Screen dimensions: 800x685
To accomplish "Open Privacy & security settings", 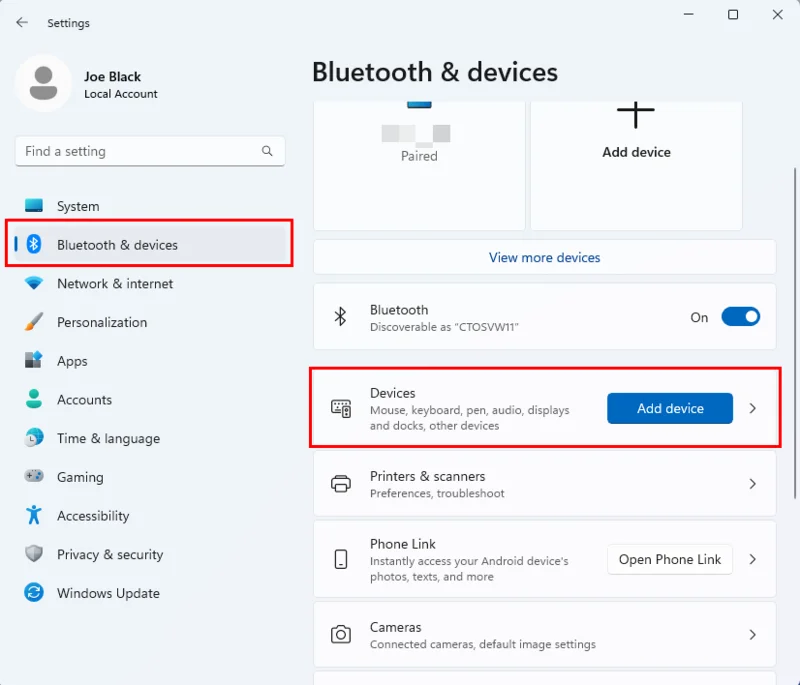I will click(149, 554).
